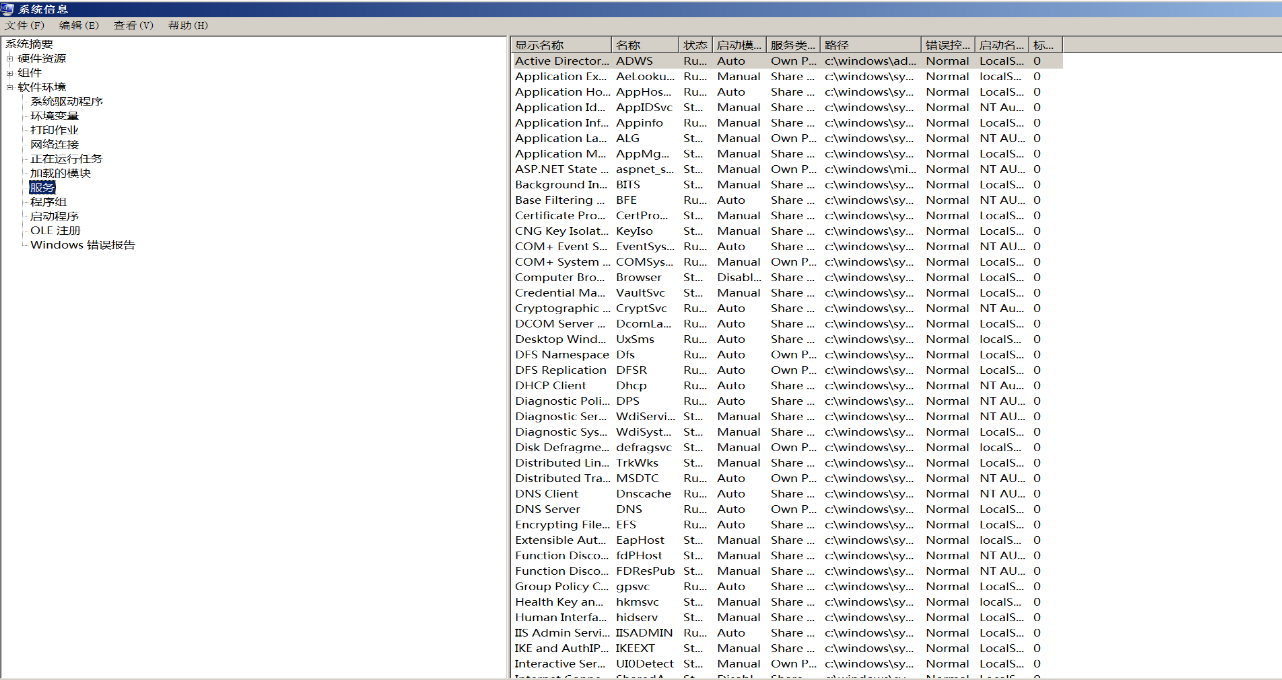Click the DHCP Client row
The image size is (1282, 680).
click(787, 386)
